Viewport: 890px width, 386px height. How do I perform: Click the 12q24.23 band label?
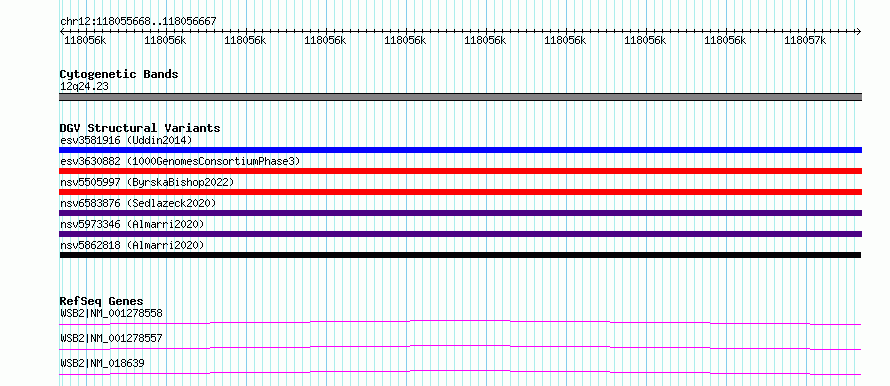pos(84,87)
